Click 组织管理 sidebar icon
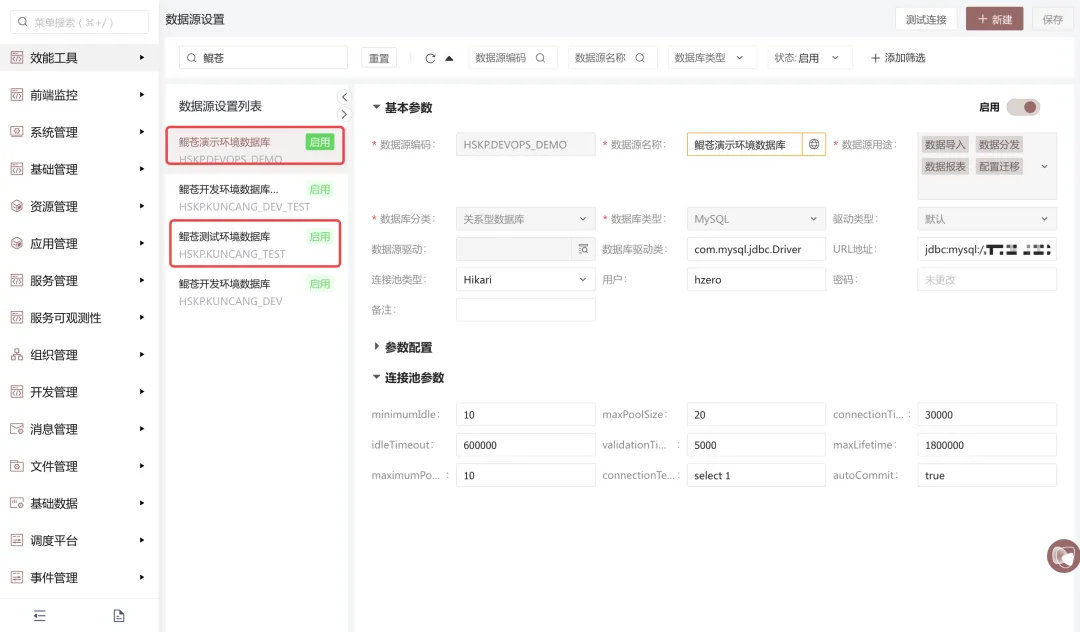 (17, 355)
